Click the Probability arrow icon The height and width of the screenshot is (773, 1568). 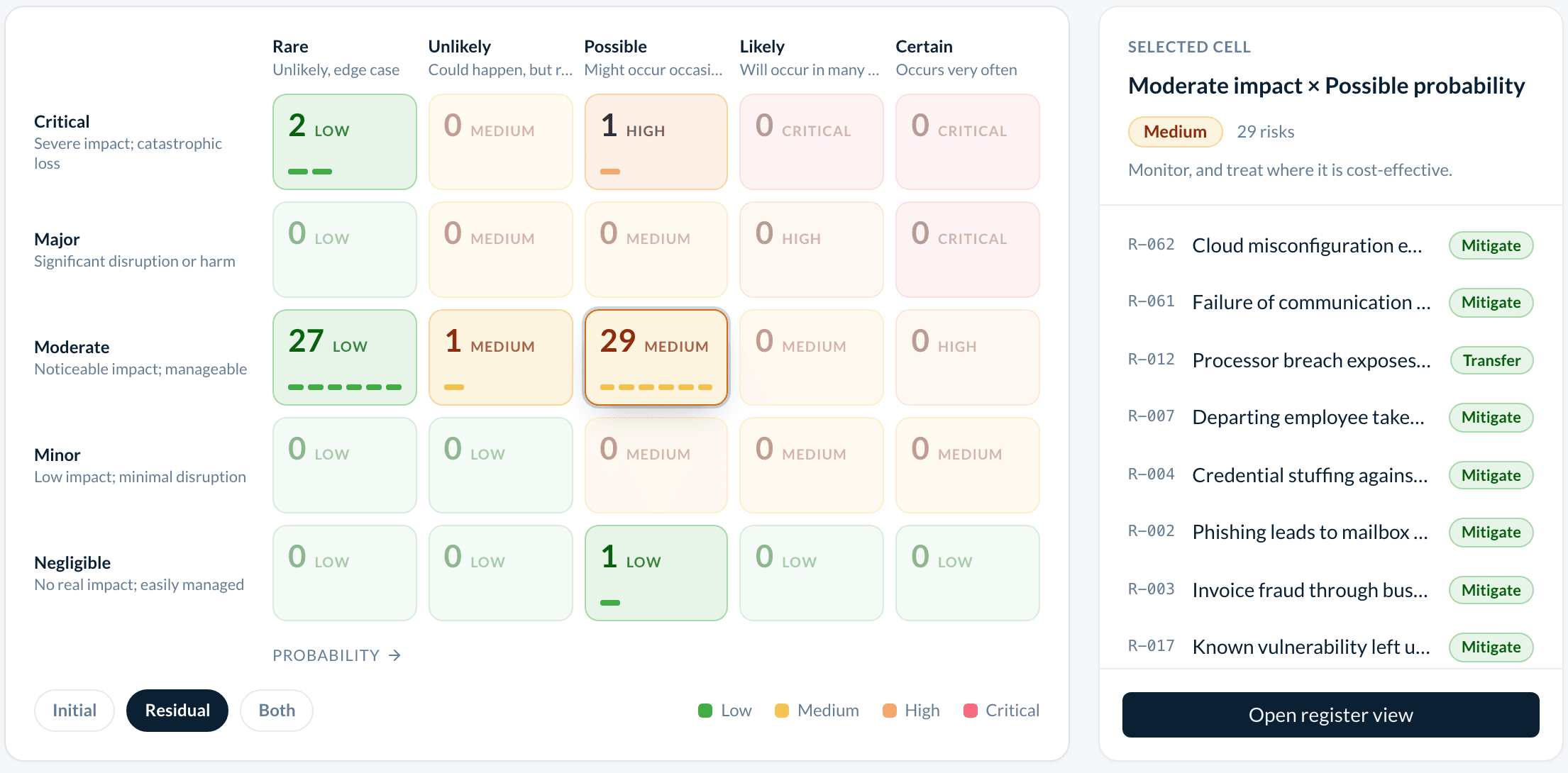(395, 655)
